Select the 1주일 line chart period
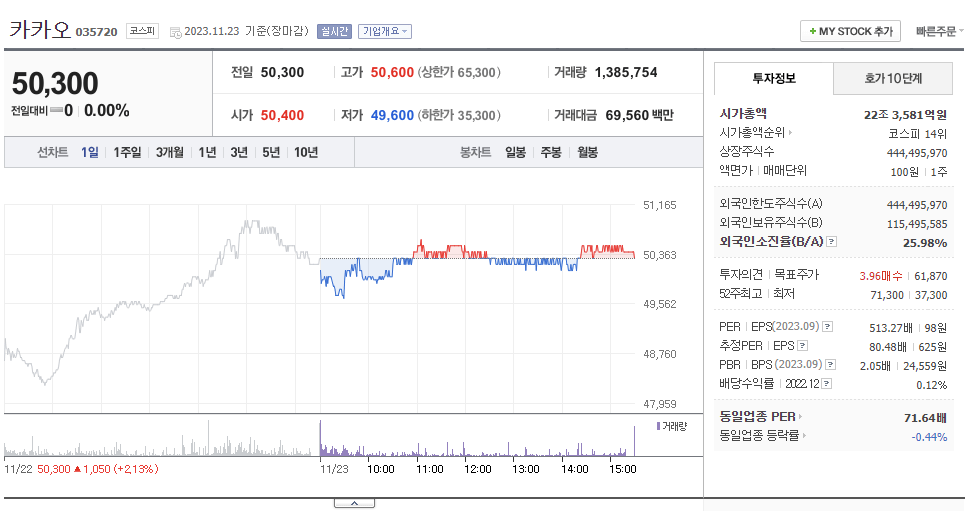The image size is (969, 511). pos(127,152)
